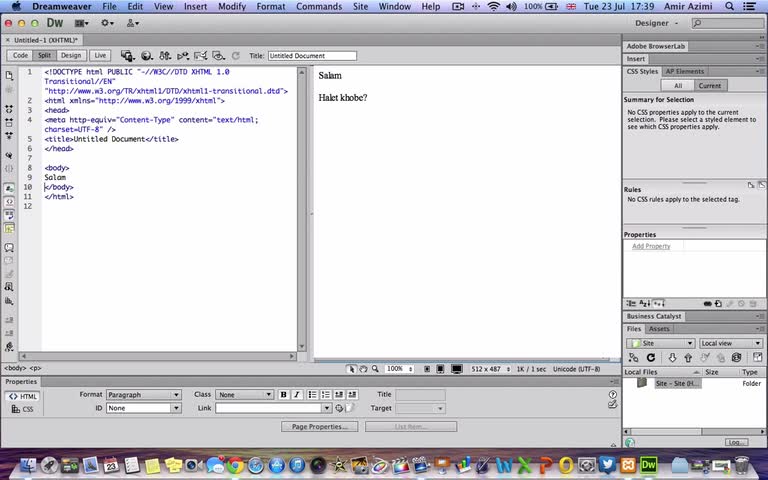The width and height of the screenshot is (768, 480).
Task: Open the Commands menu
Action: 319,6
